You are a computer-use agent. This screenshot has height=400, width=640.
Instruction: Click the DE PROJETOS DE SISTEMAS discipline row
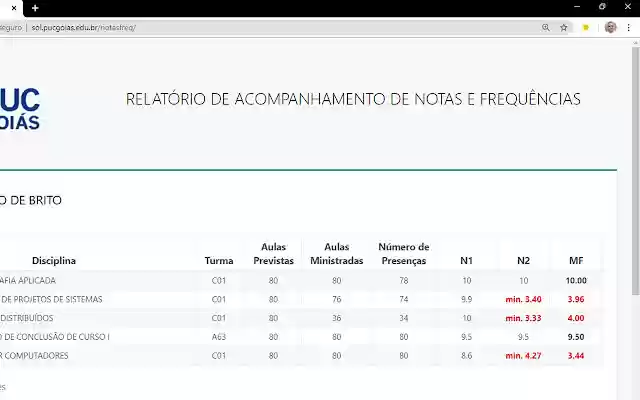51,299
